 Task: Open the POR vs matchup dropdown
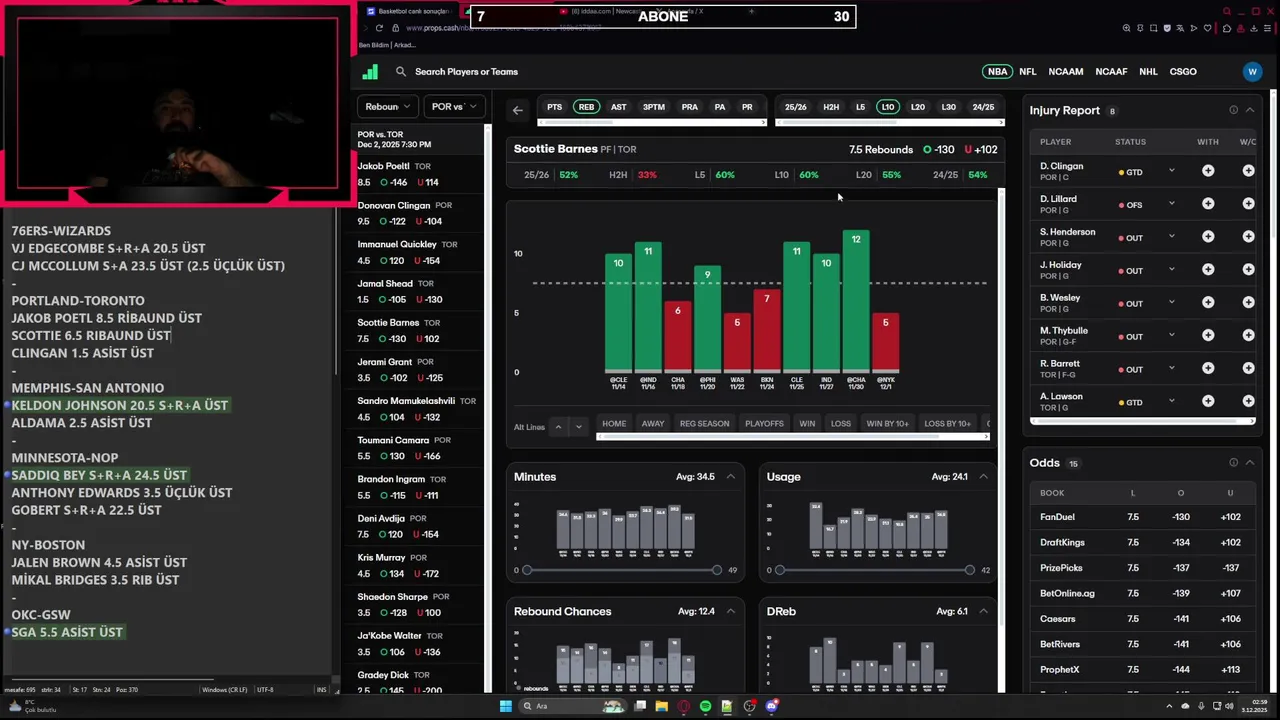pyautogui.click(x=454, y=107)
